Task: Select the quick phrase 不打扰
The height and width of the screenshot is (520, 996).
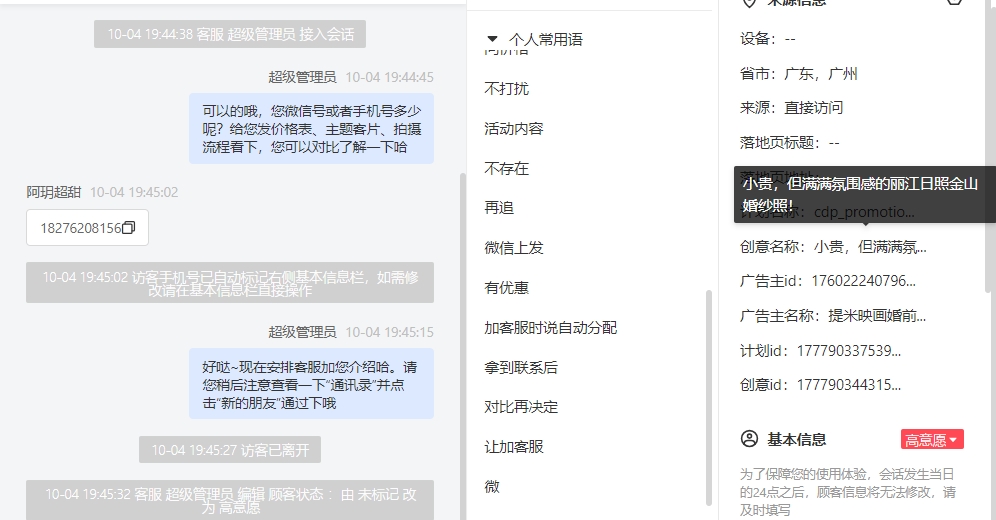Action: coord(506,89)
